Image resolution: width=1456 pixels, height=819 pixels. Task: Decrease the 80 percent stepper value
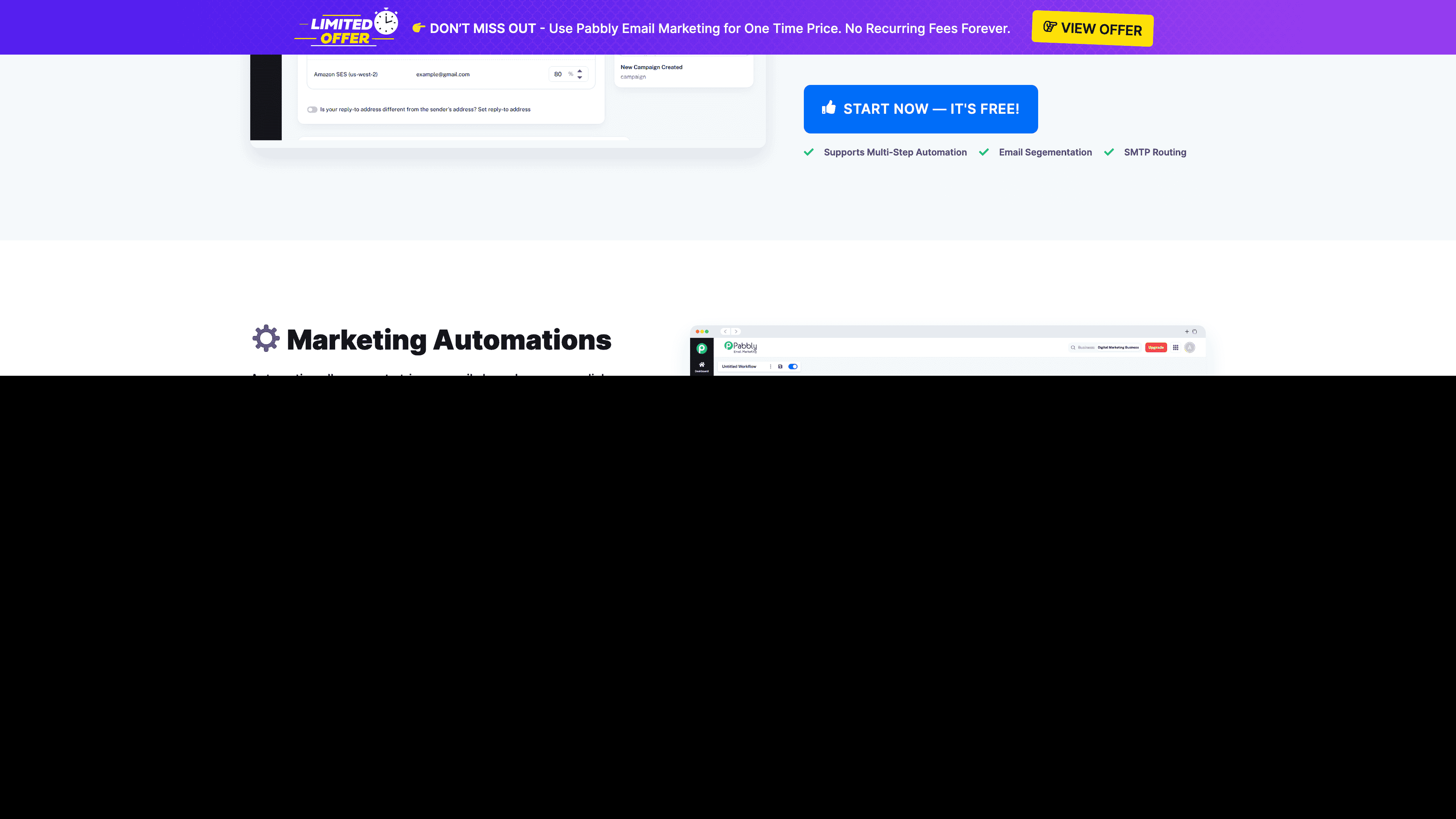click(580, 77)
